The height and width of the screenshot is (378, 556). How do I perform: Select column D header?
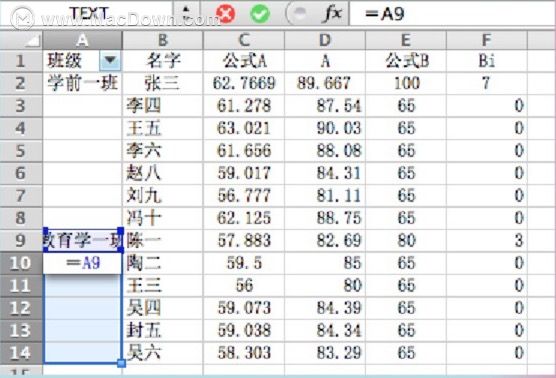click(325, 40)
